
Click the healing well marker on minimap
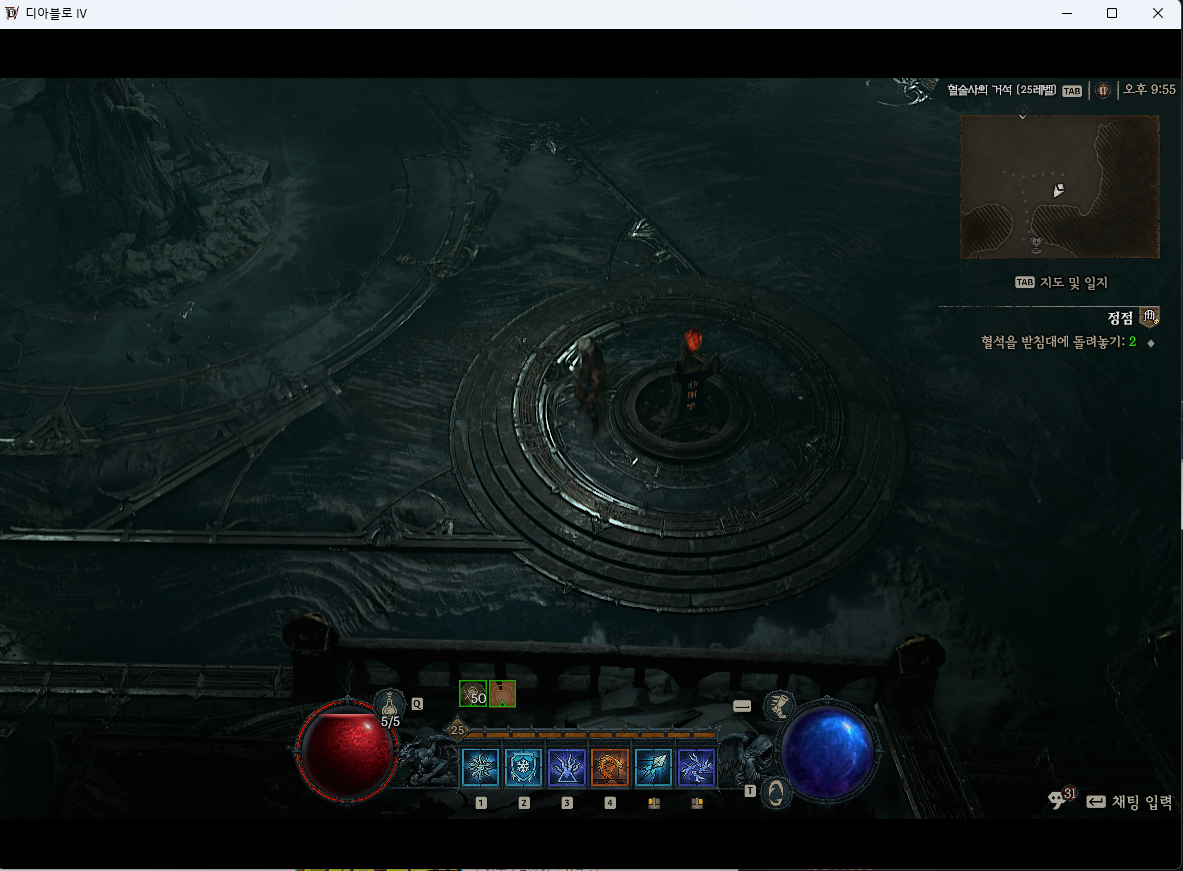1036,243
